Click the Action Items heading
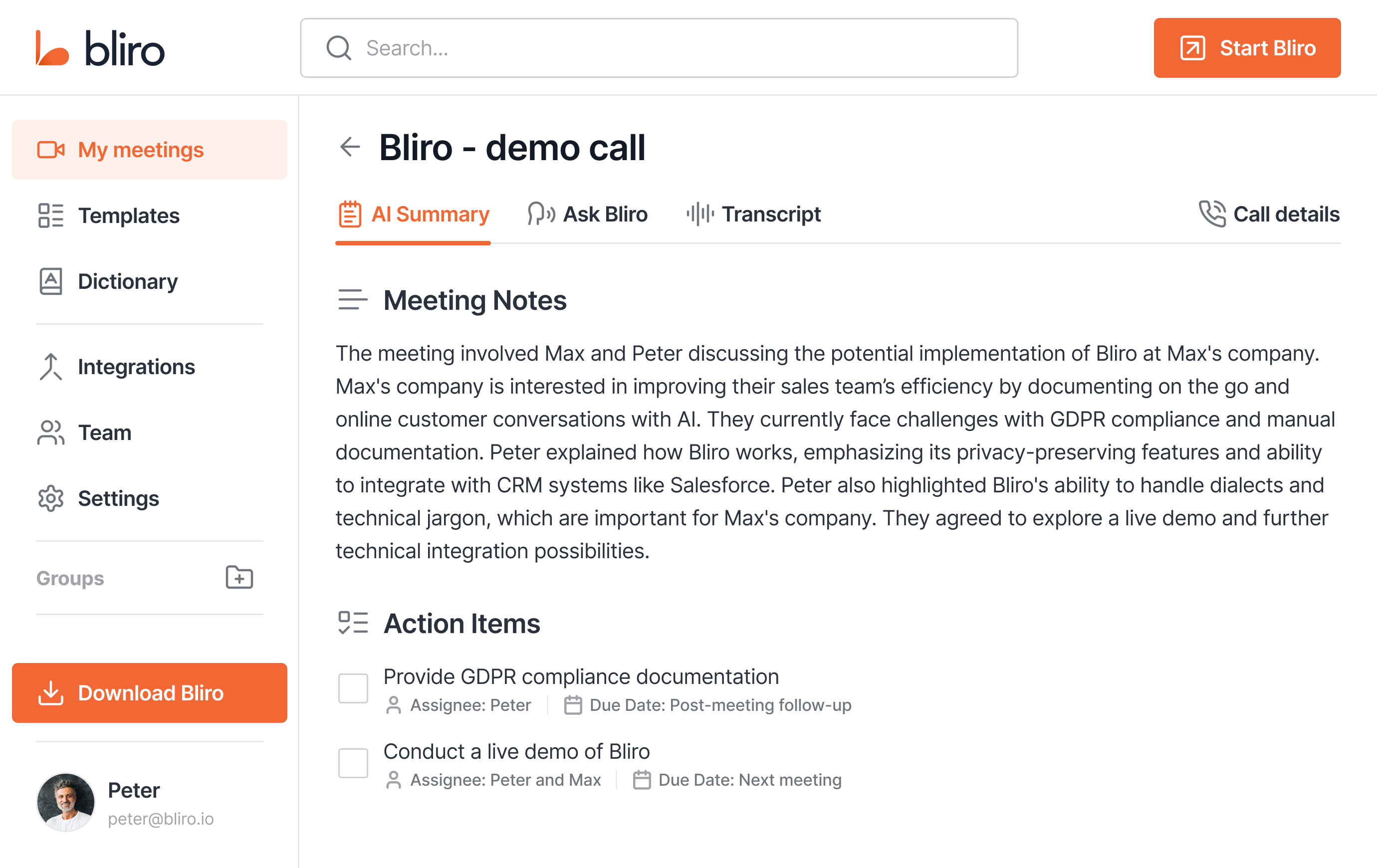Image resolution: width=1377 pixels, height=868 pixels. pos(461,623)
